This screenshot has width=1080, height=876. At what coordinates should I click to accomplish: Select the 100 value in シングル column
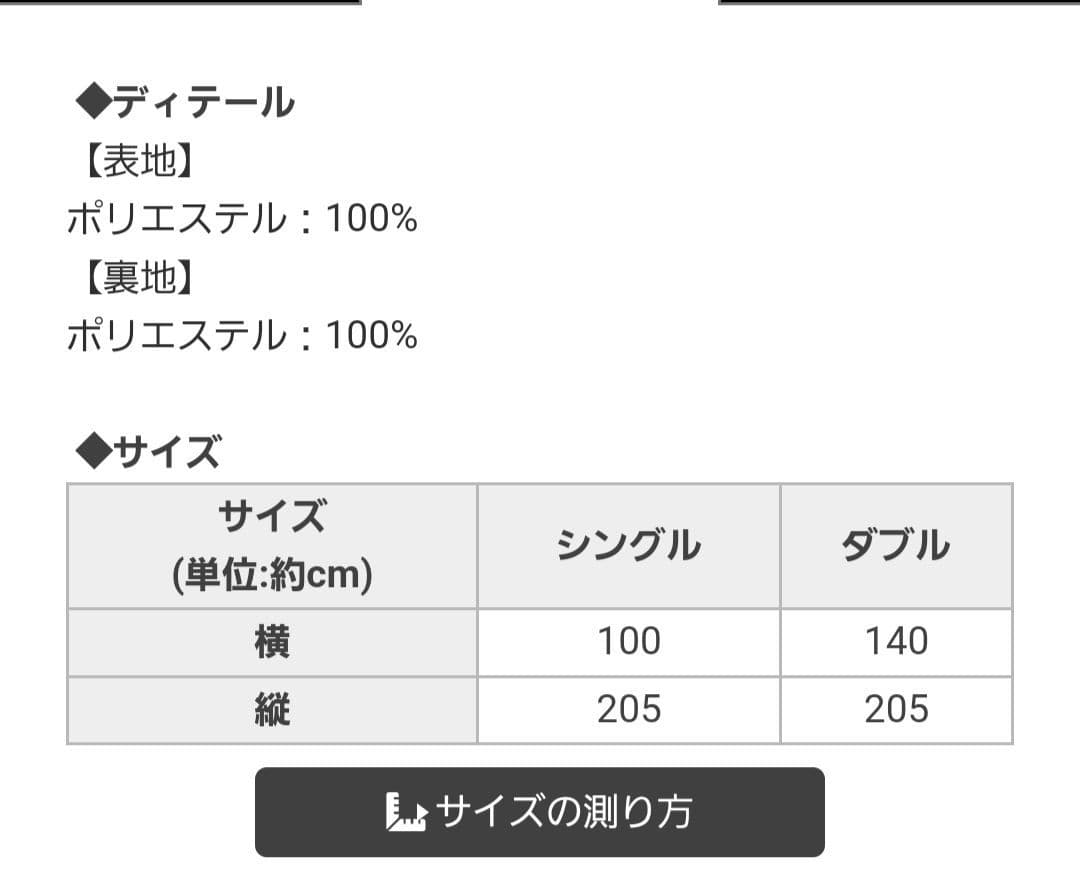pyautogui.click(x=628, y=641)
